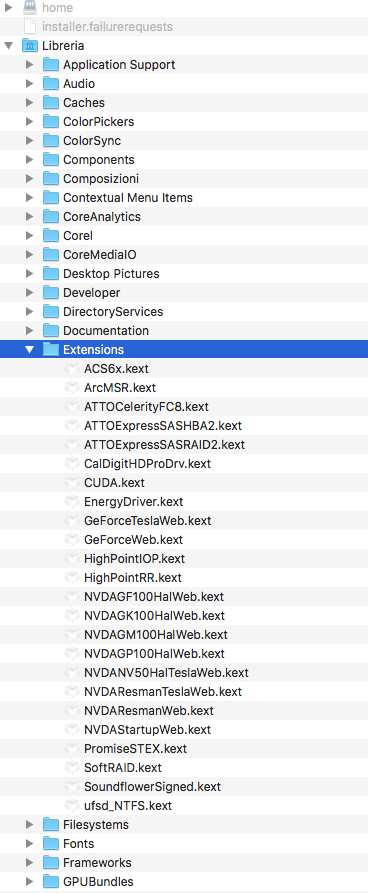Select EnergyDriver.kext file name
This screenshot has width=368, height=893.
134,502
